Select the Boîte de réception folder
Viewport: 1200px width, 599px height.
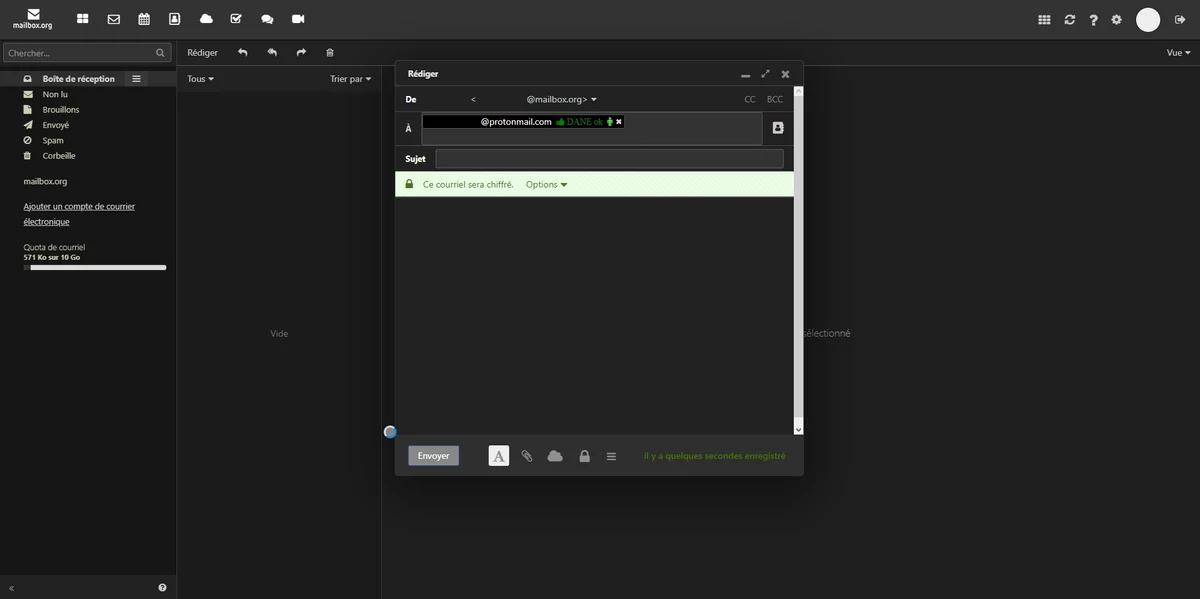pyautogui.click(x=78, y=79)
